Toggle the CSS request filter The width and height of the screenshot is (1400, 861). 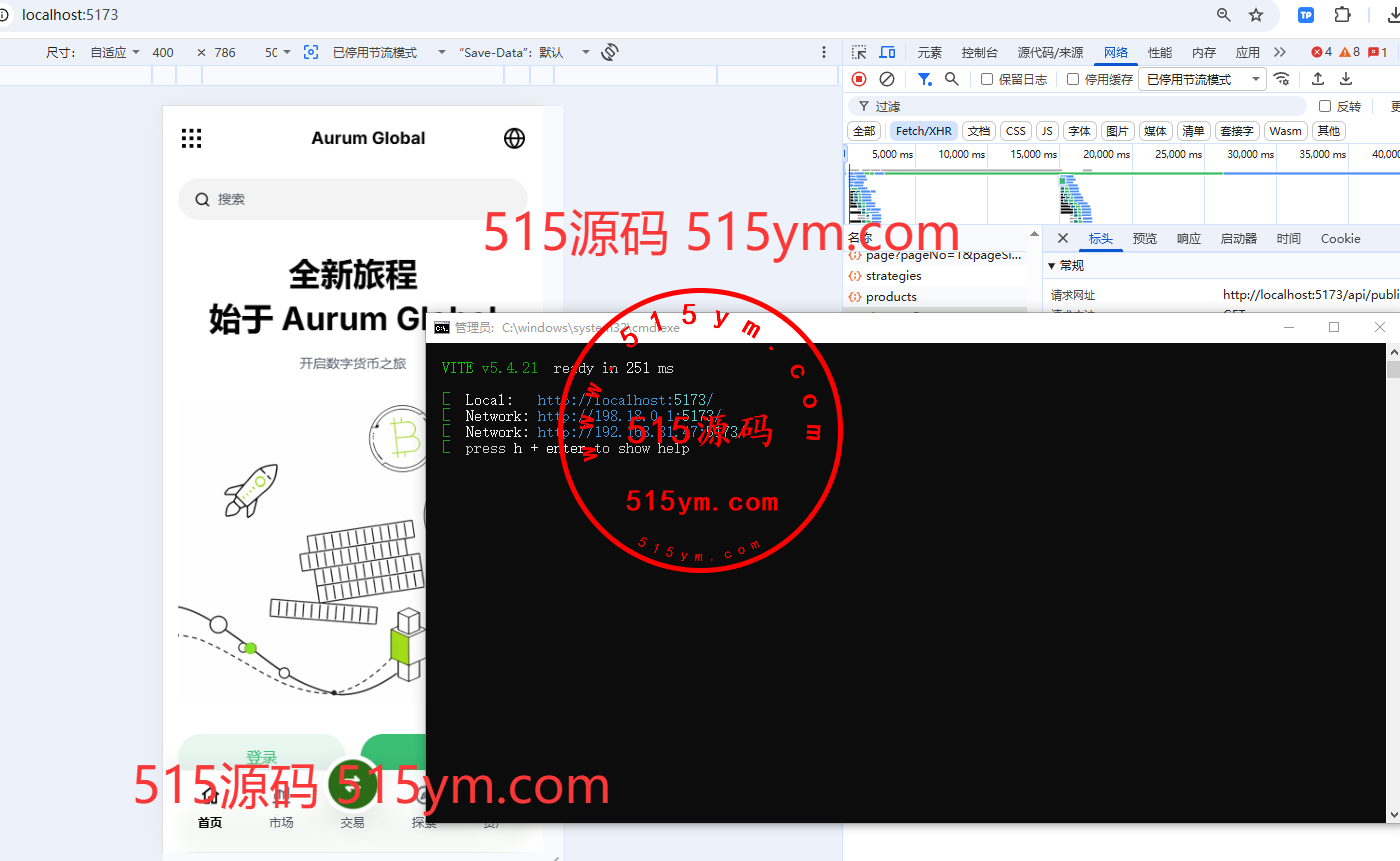pos(1016,131)
